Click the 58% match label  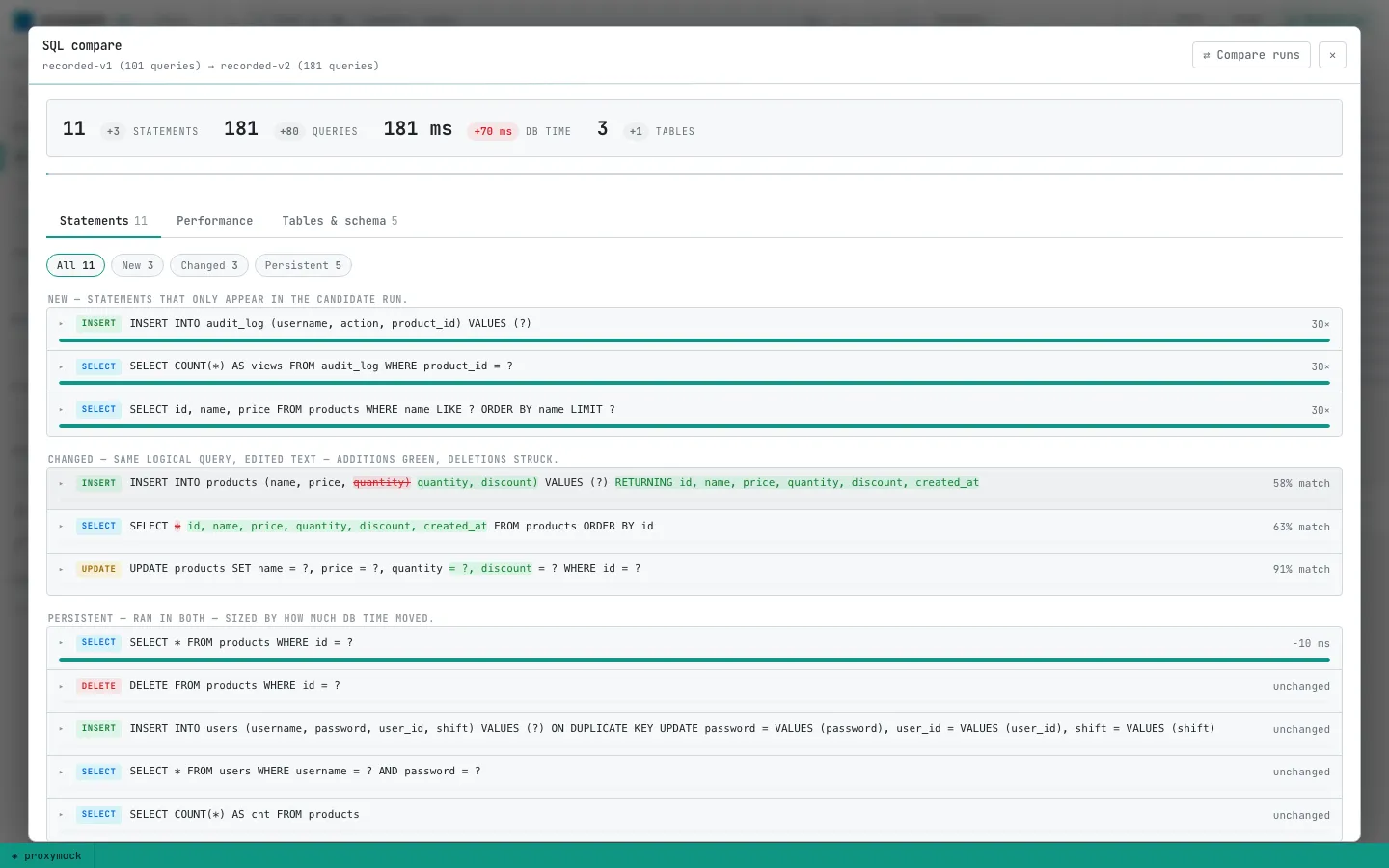[x=1301, y=484]
